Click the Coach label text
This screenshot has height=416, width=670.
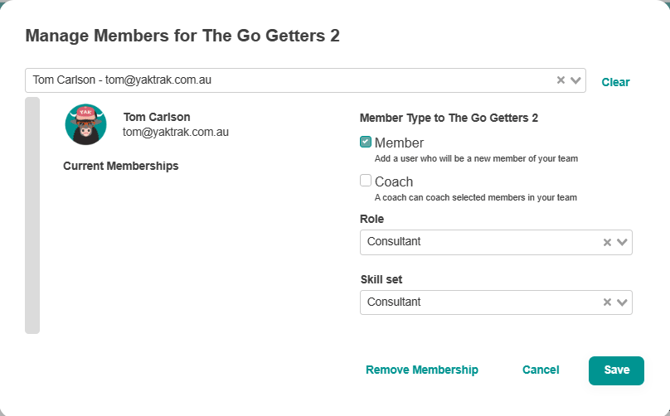[394, 182]
